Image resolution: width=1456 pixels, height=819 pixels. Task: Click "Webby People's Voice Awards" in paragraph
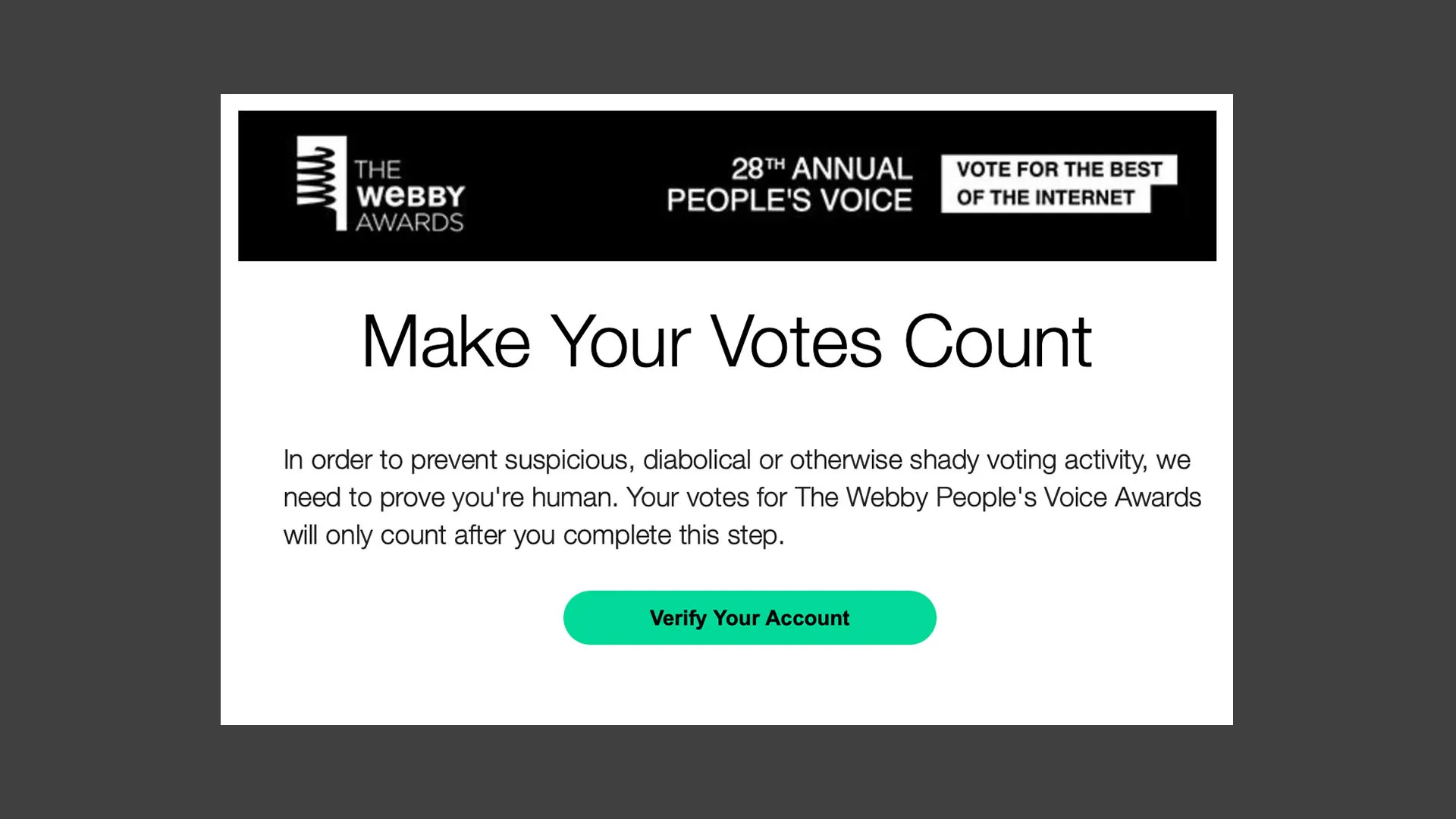(1023, 497)
